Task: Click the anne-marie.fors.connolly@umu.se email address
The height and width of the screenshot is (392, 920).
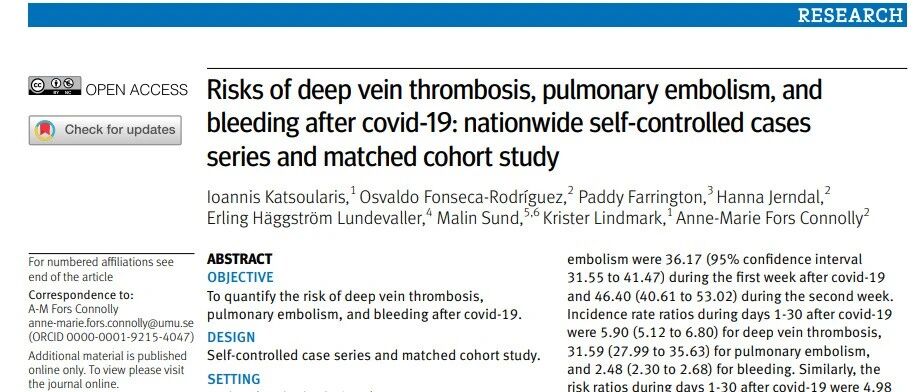Action: tap(111, 323)
